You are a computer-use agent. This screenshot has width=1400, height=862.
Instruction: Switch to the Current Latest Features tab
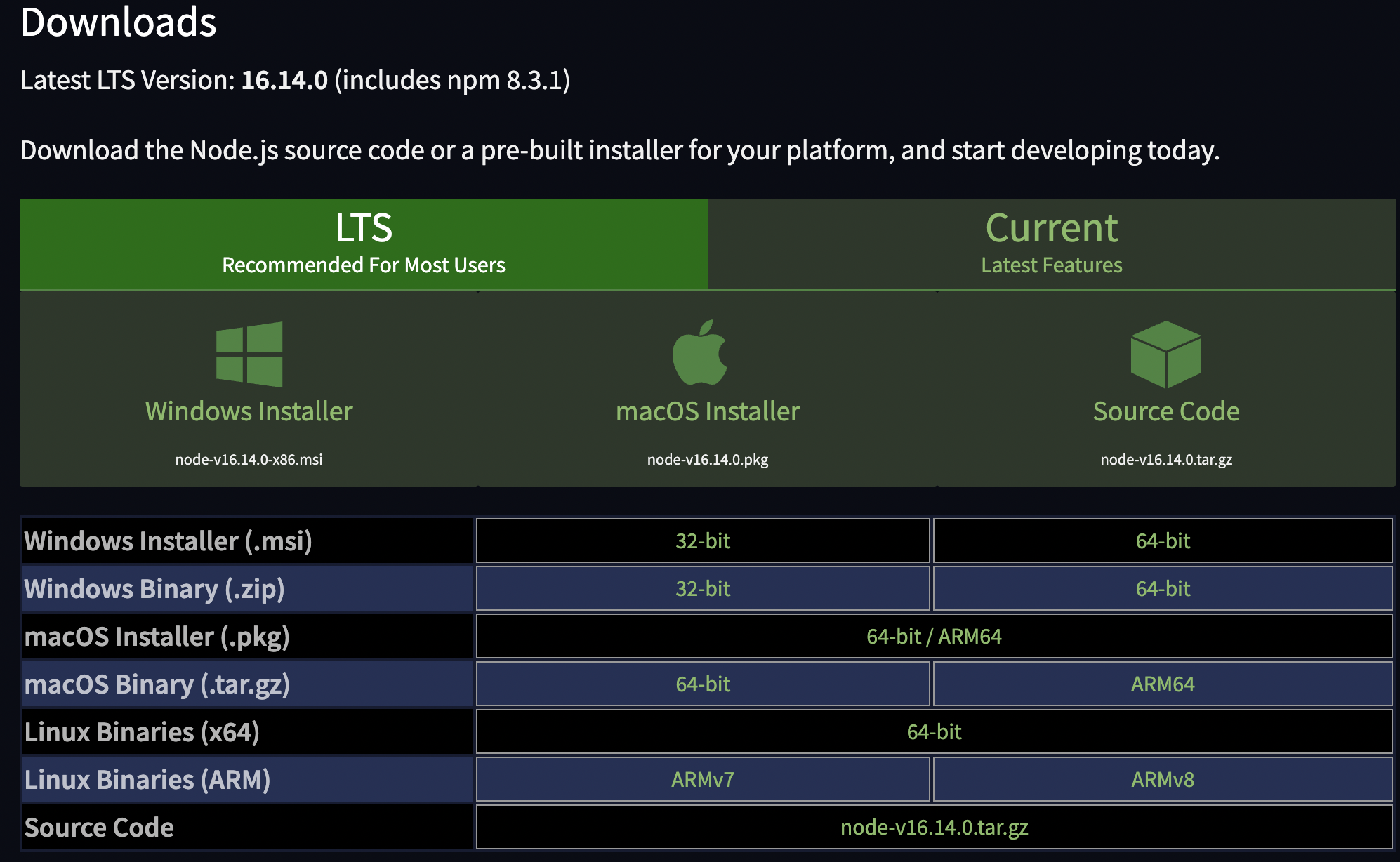(x=1051, y=244)
